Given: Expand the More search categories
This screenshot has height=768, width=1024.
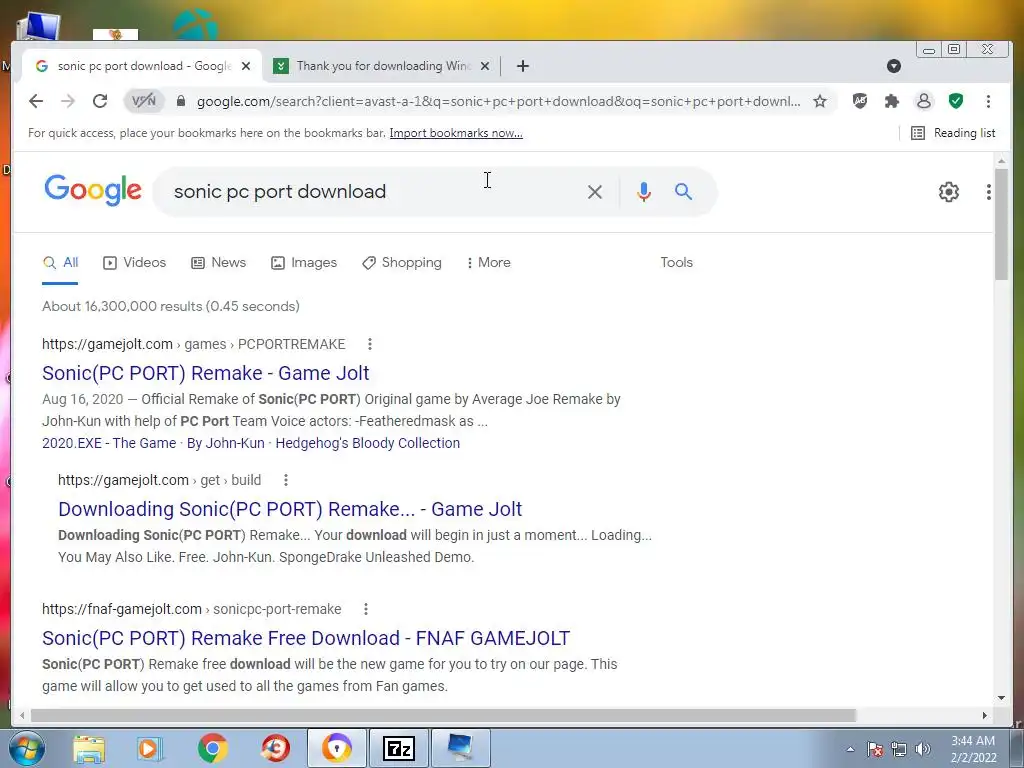Looking at the screenshot, I should [x=488, y=263].
